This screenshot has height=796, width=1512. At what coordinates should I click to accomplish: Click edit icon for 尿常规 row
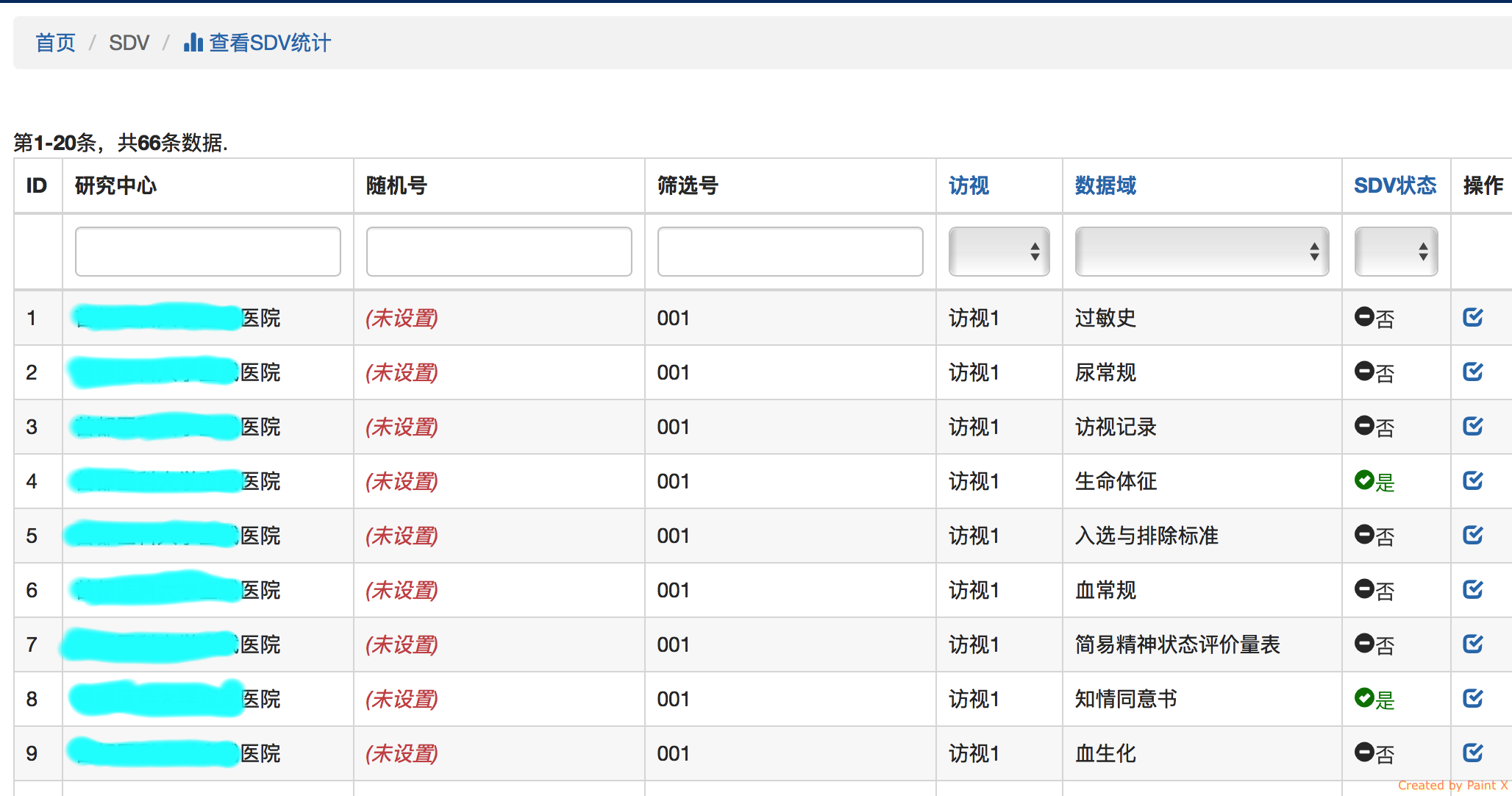pyautogui.click(x=1472, y=372)
